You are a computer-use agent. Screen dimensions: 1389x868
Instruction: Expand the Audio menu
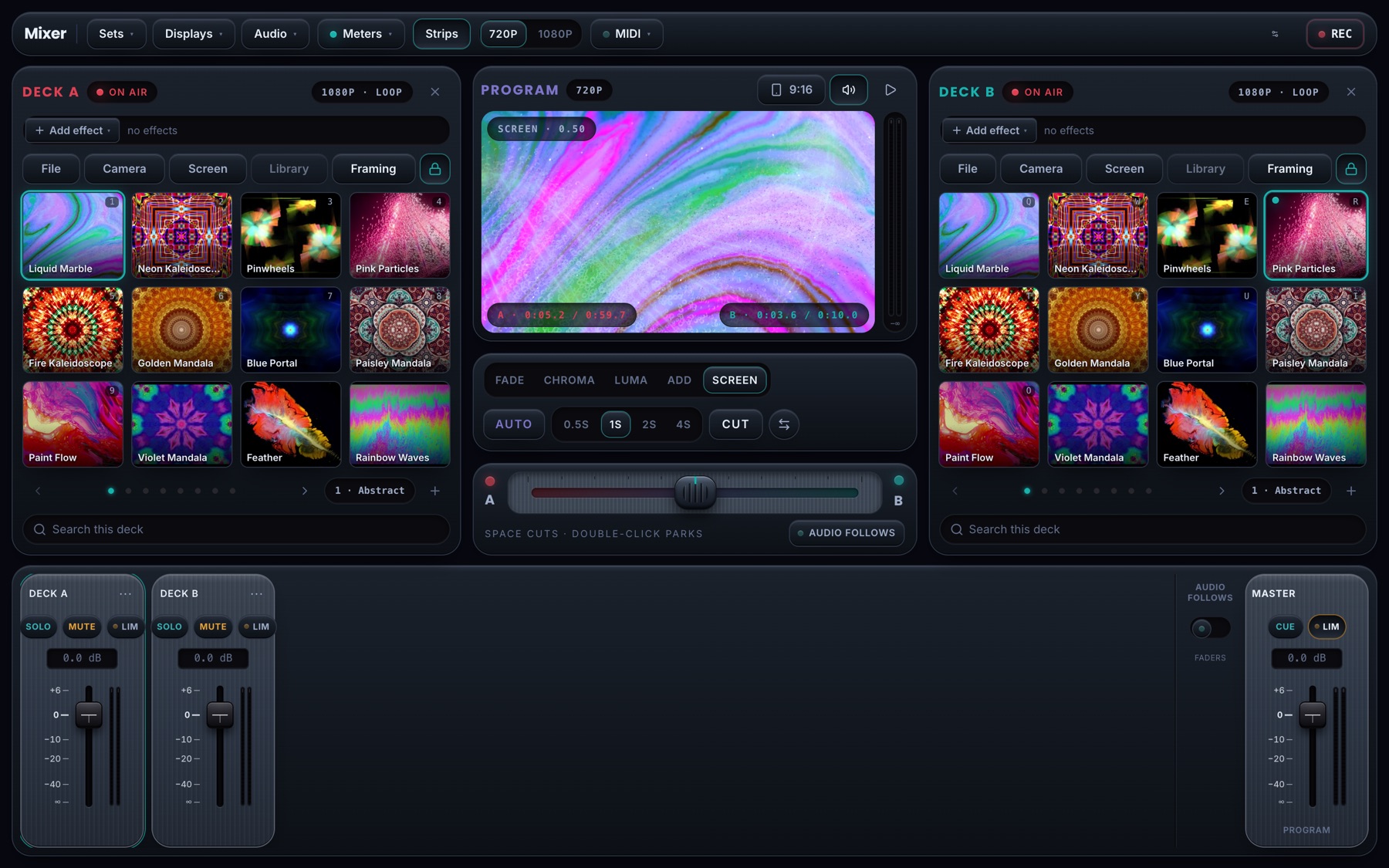(275, 34)
